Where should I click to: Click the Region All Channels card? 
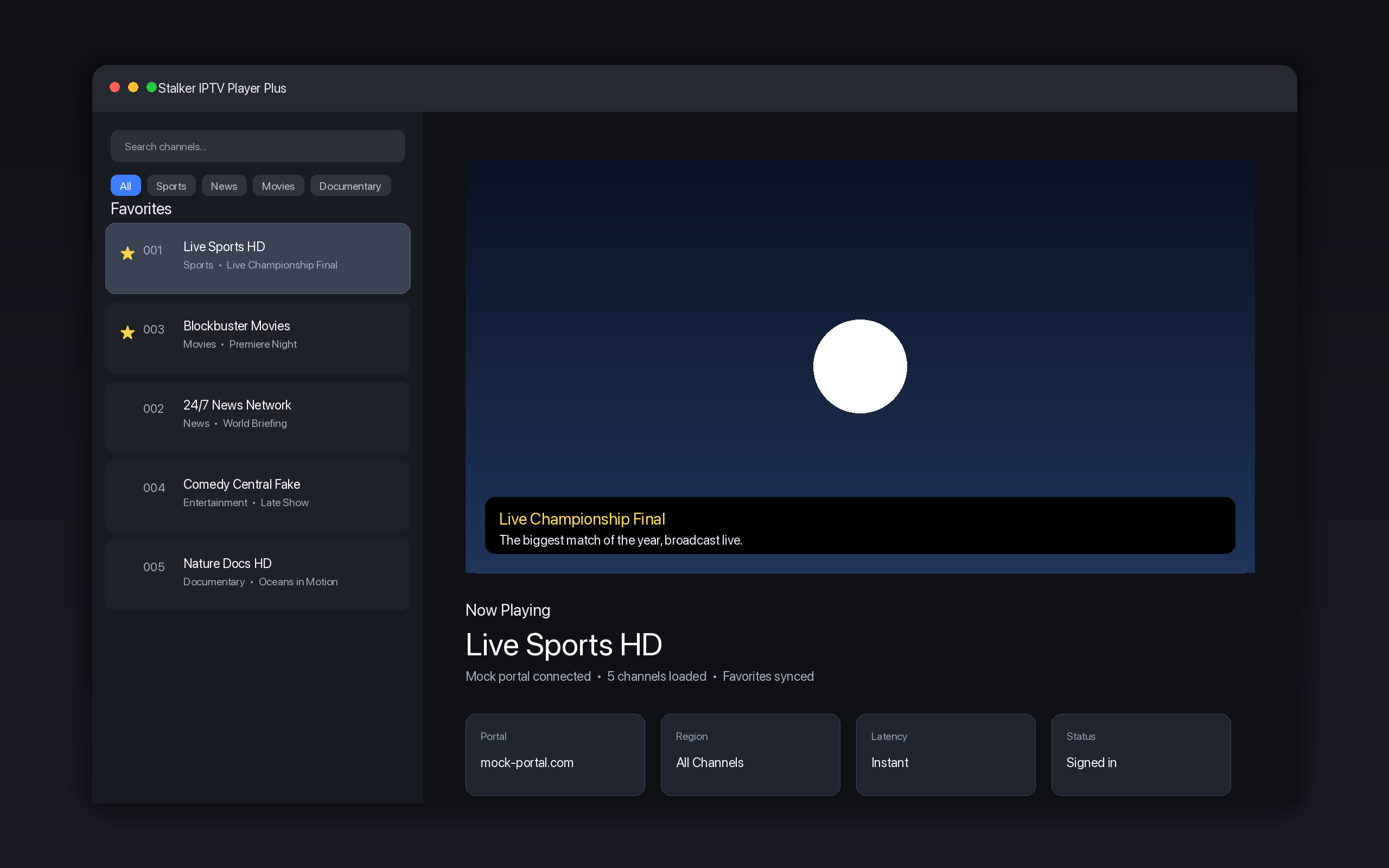click(x=750, y=754)
